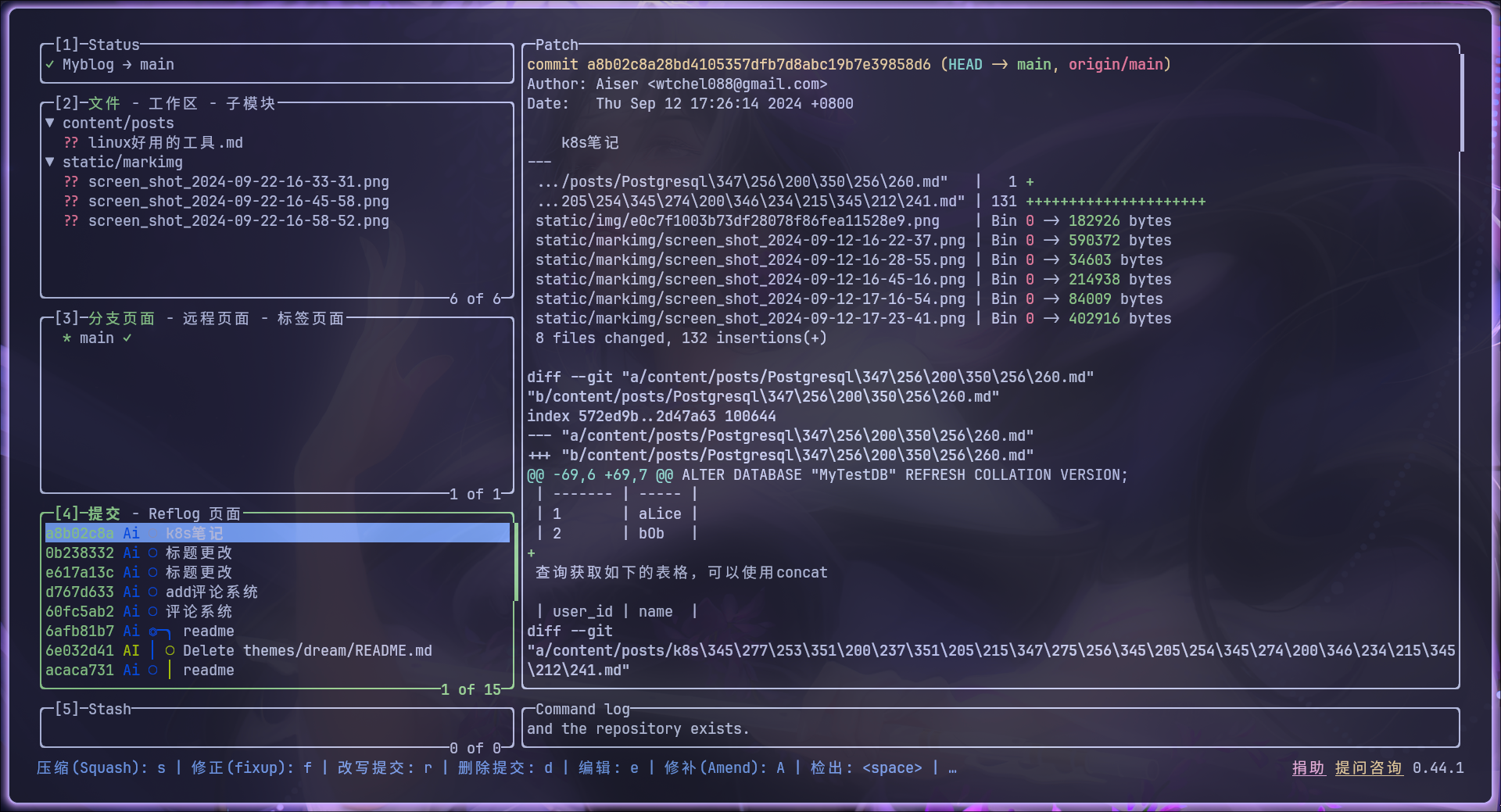This screenshot has height=812, width=1501.
Task: Switch to the Reflog 页面 tab
Action: pos(195,513)
